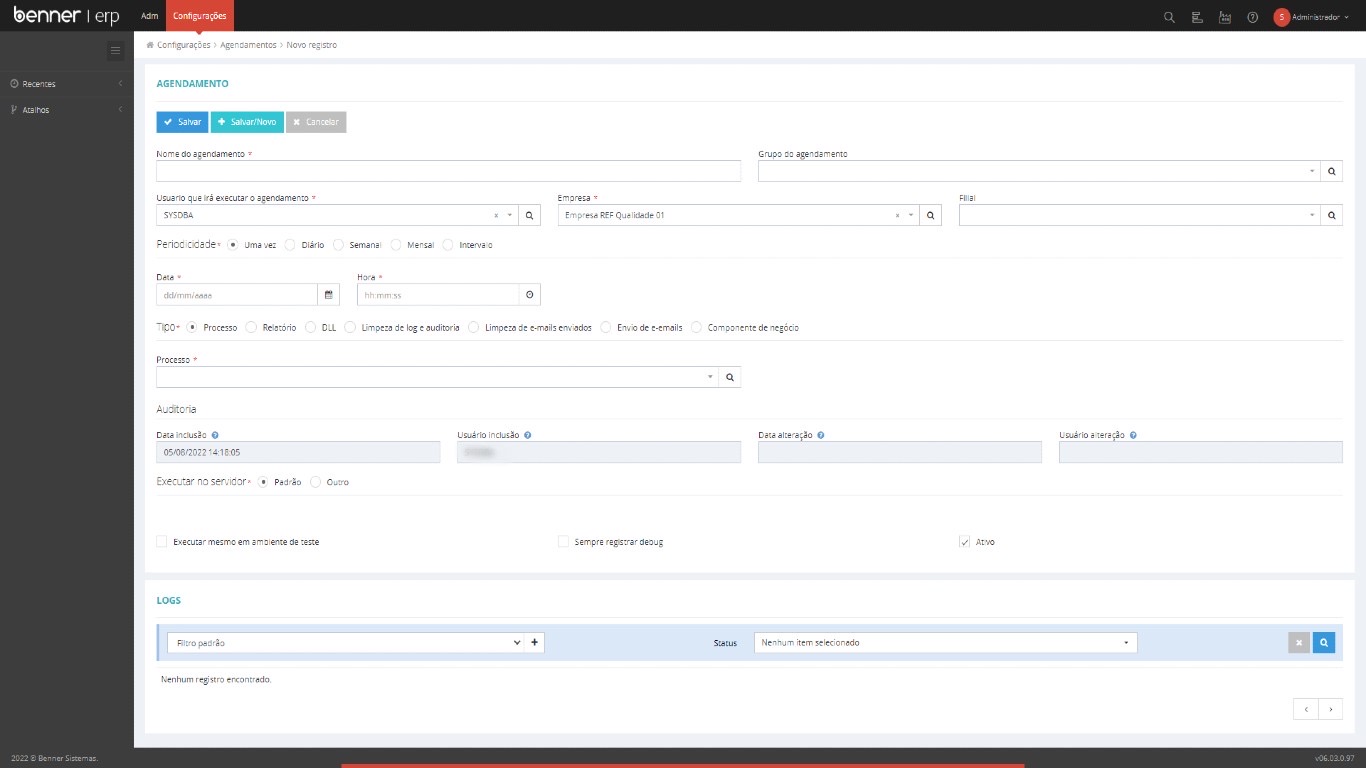The height and width of the screenshot is (768, 1366).
Task: Add a filter with the plus button in Logs
Action: [x=535, y=643]
